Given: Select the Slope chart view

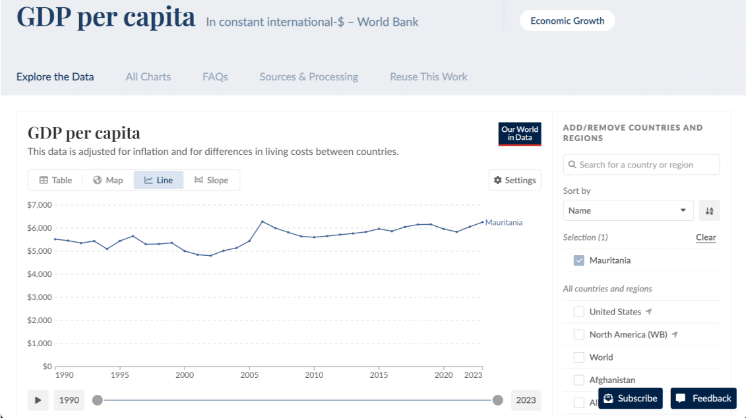Looking at the screenshot, I should (x=210, y=180).
